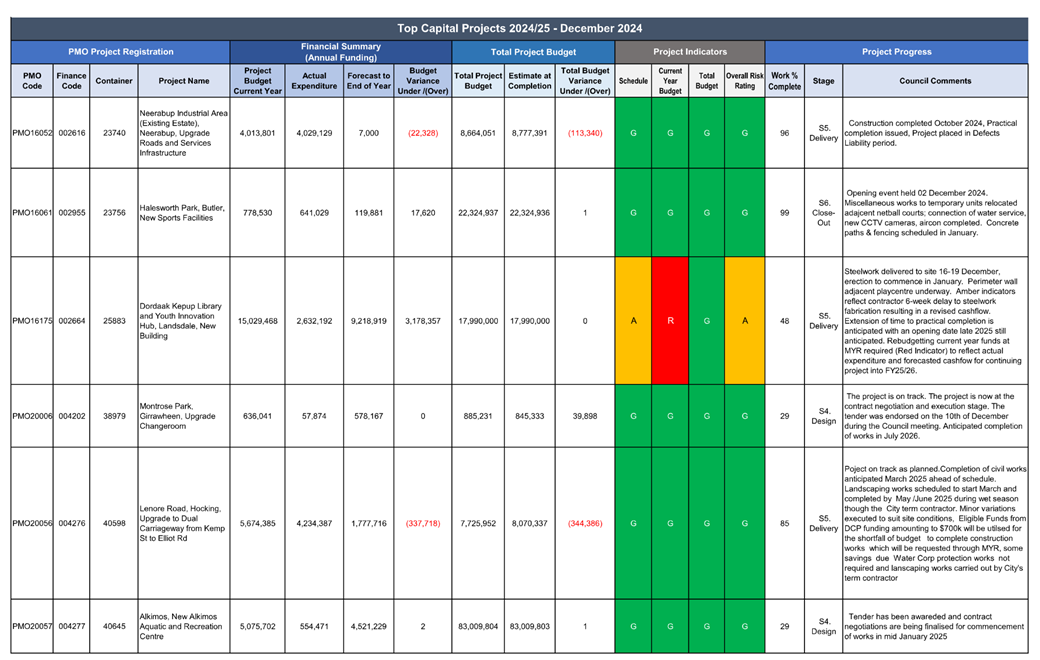Select the "Project Indicators" grey section header
This screenshot has width=1040, height=660.
click(690, 52)
